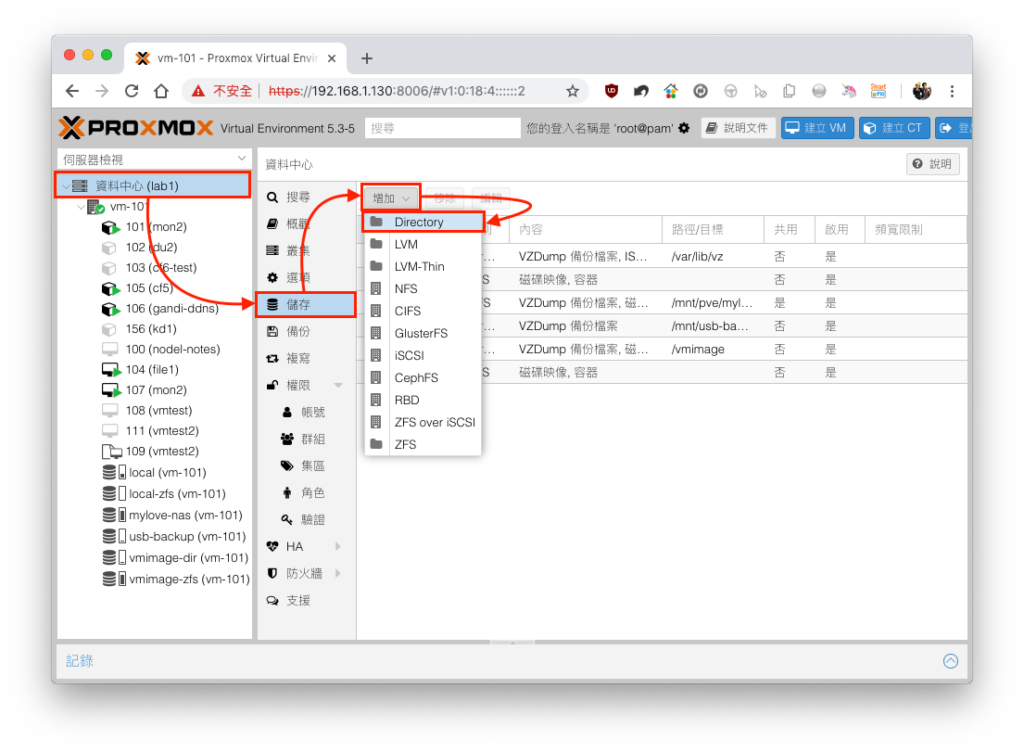
Task: Click the gear icon next to root@pam
Action: coord(684,128)
